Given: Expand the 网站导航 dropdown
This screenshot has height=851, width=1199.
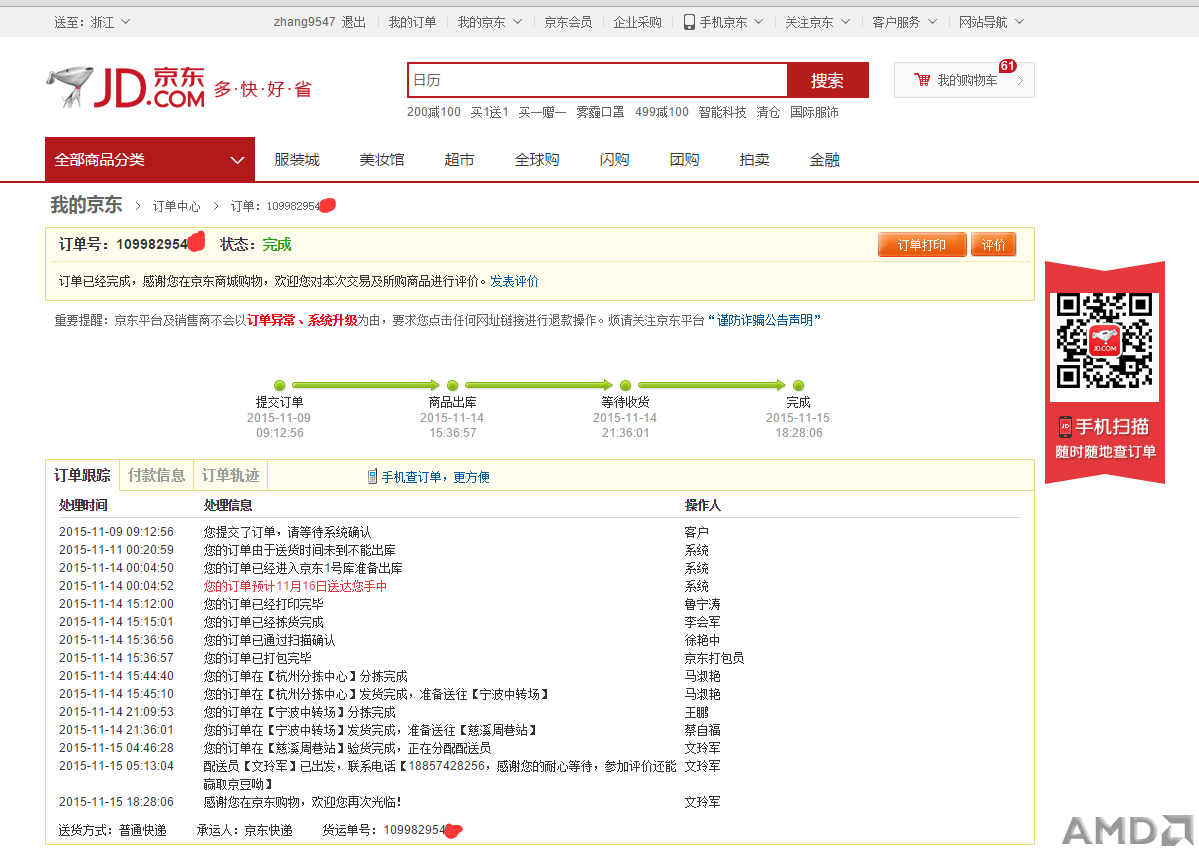Looking at the screenshot, I should (991, 22).
